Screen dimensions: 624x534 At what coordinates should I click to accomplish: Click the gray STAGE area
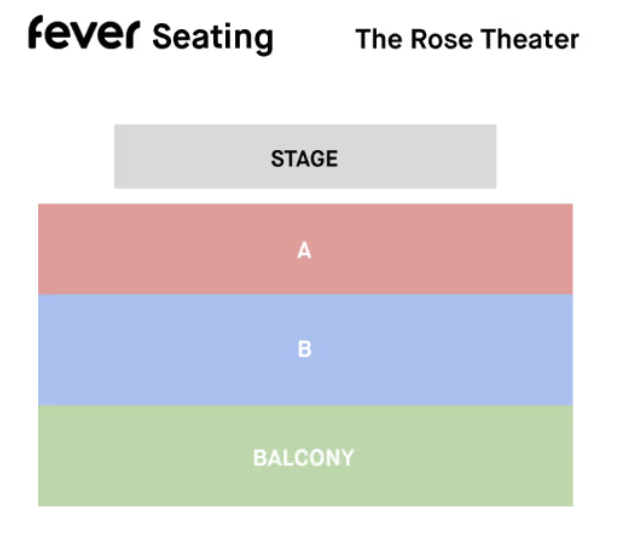[305, 156]
